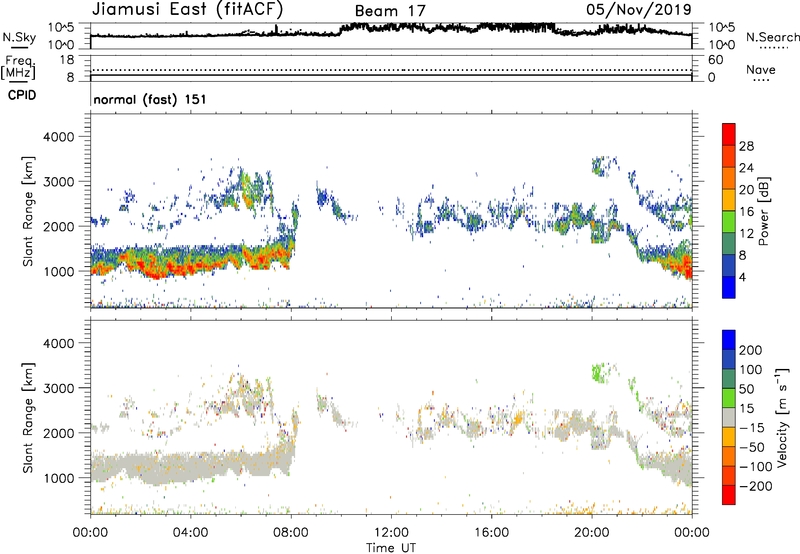Click the power panel 'Slant Range [km]' label
Screen dimensions: 800x554
(x=28, y=211)
